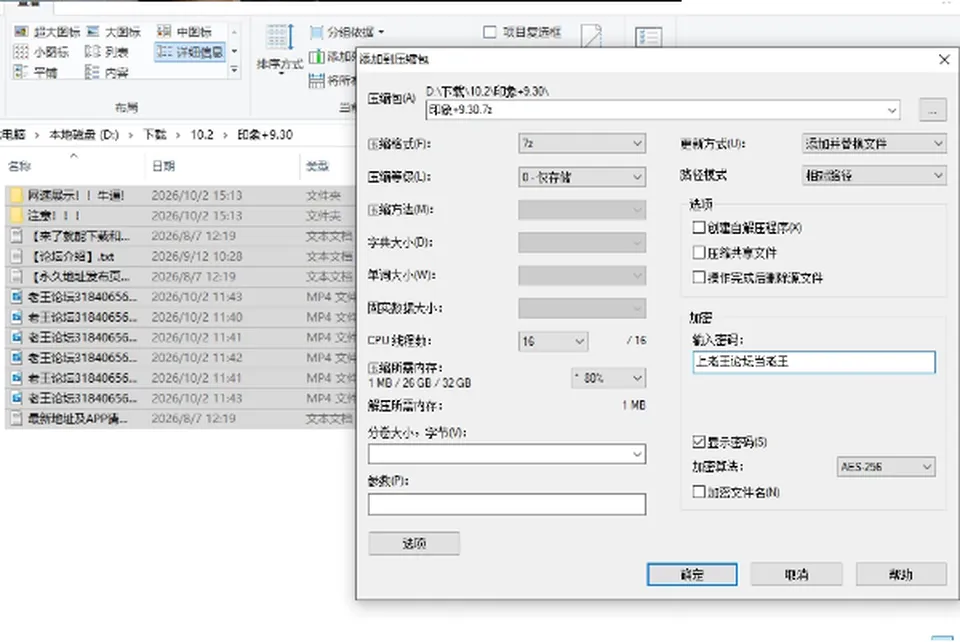Tick 操作完成后删除源文件 checkbox
The width and height of the screenshot is (960, 642).
699,277
